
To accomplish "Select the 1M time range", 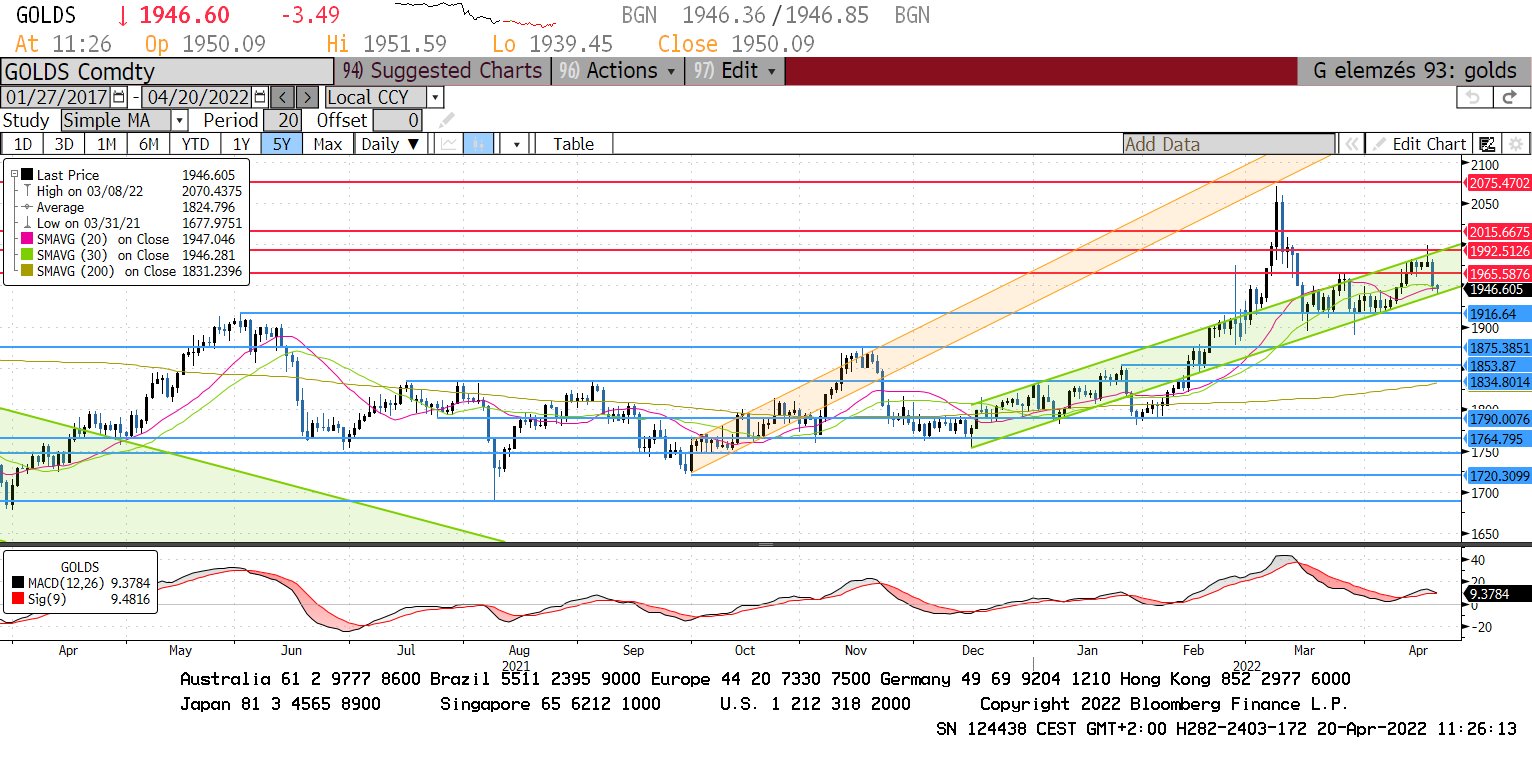I will 106,144.
